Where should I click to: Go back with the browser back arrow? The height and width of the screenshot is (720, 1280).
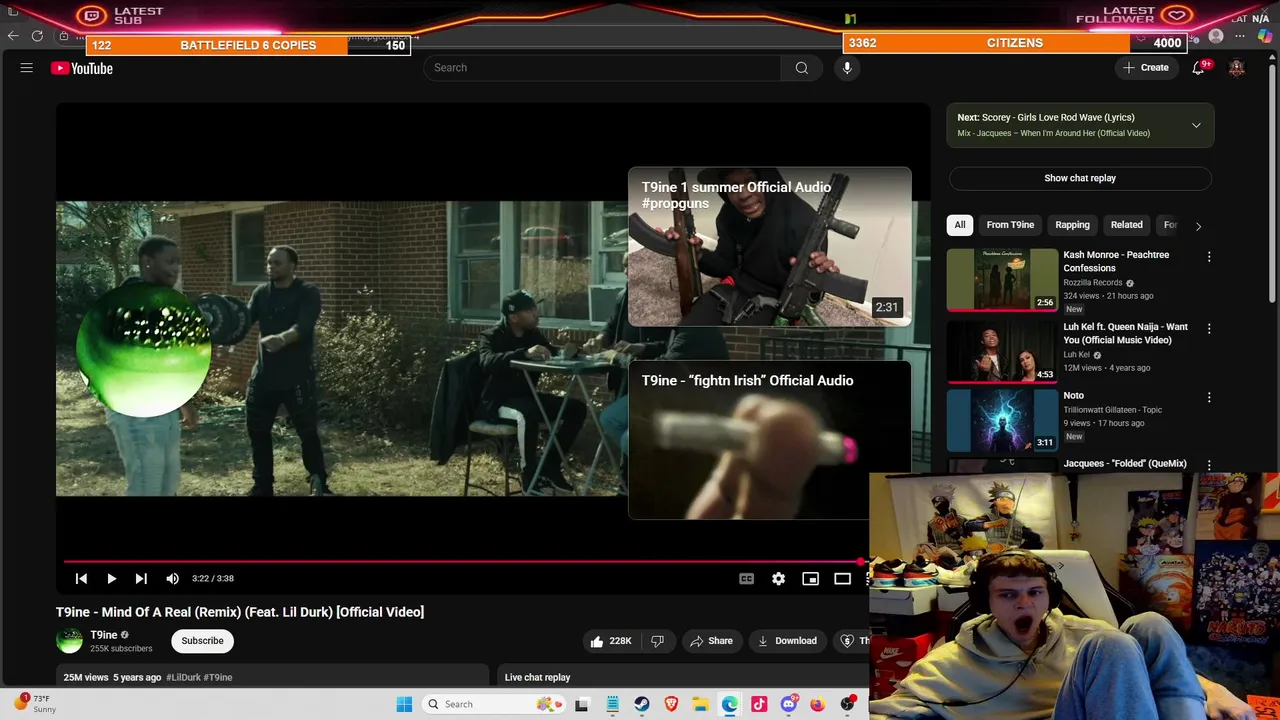(x=13, y=36)
